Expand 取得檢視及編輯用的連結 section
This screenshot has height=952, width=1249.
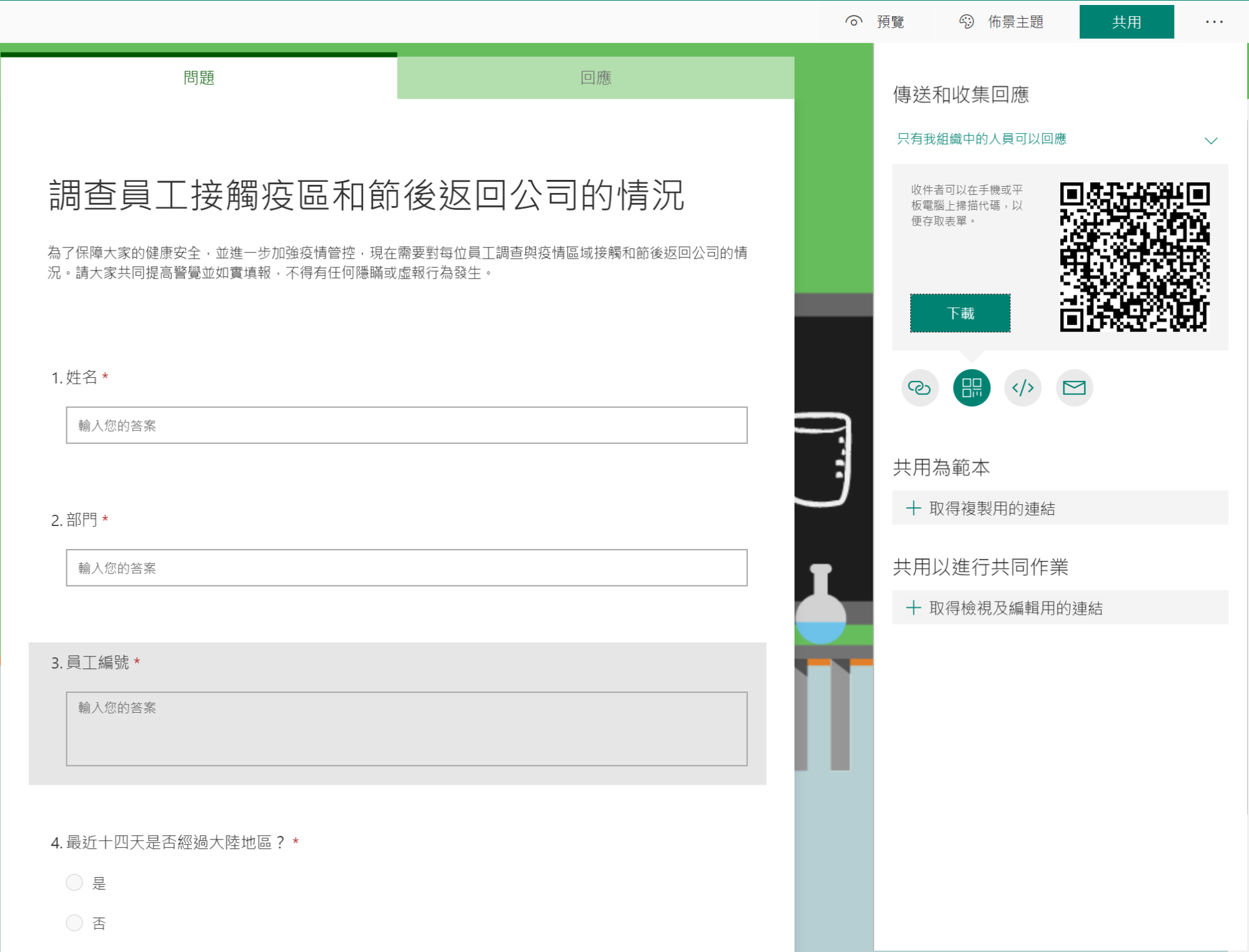coord(1015,608)
